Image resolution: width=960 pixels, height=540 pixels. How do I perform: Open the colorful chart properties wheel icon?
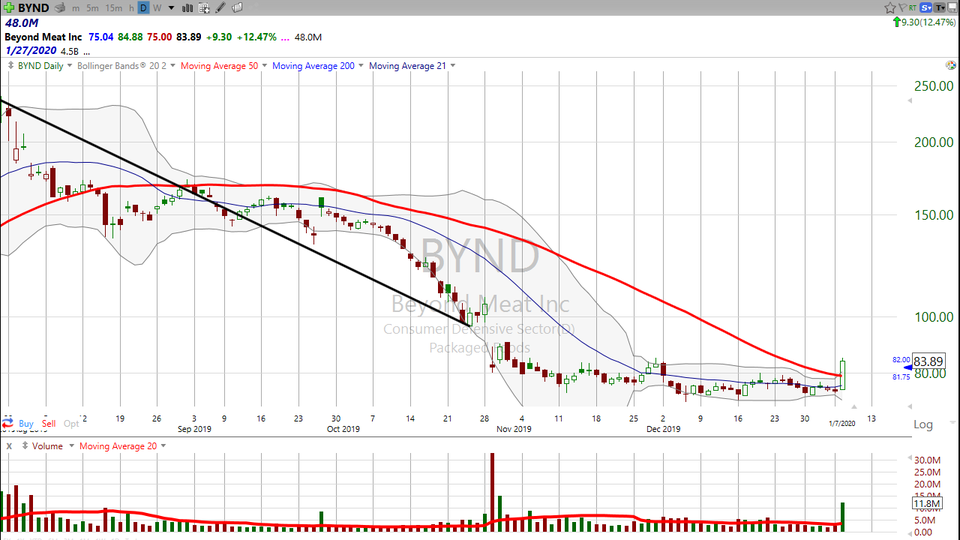point(951,65)
